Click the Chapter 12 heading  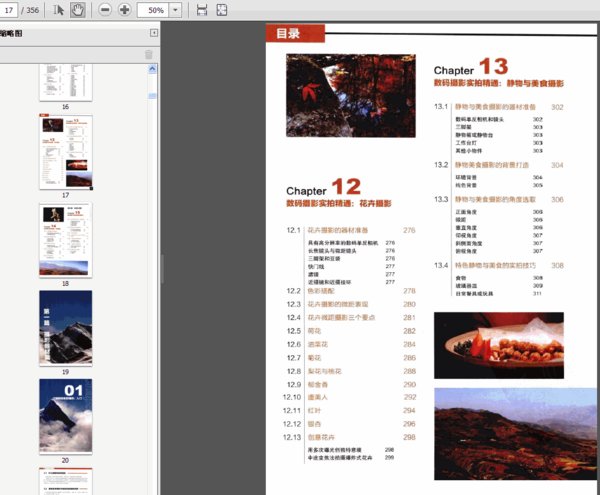323,187
